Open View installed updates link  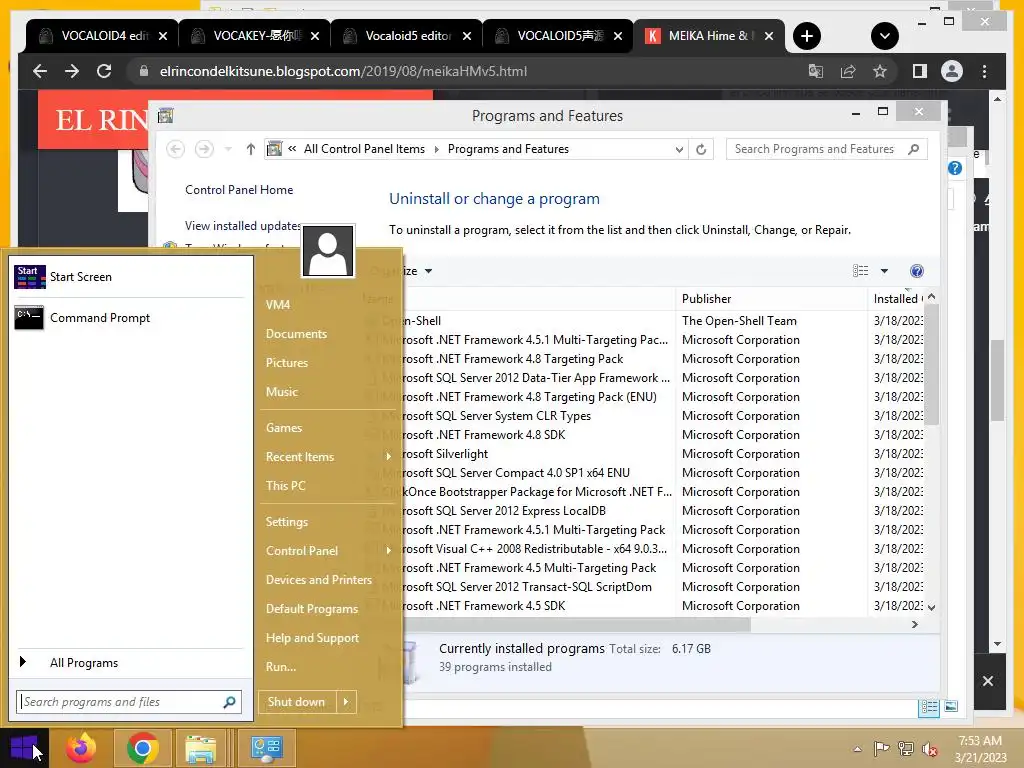coord(243,226)
